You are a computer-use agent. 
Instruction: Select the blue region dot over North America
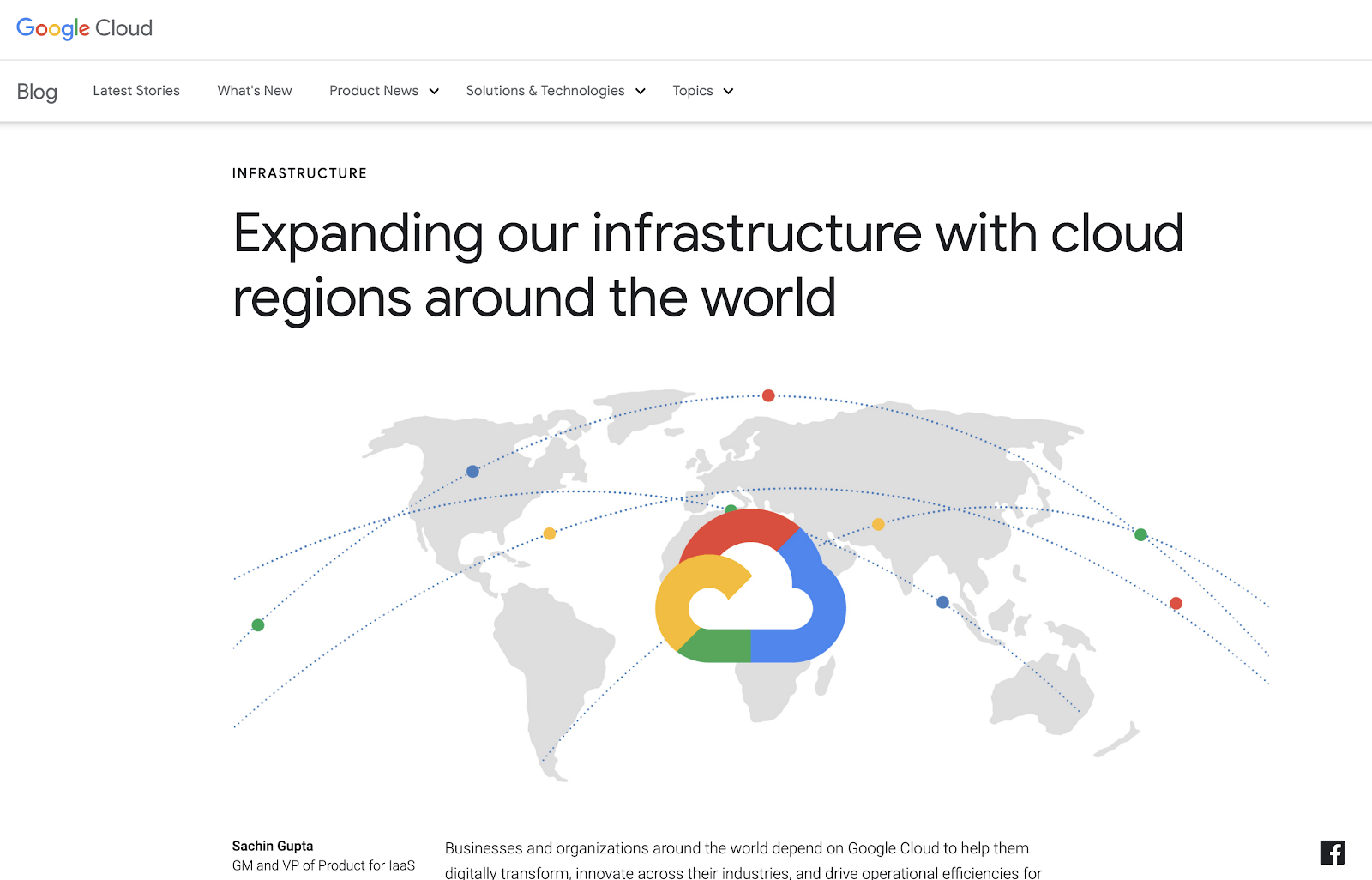point(472,470)
